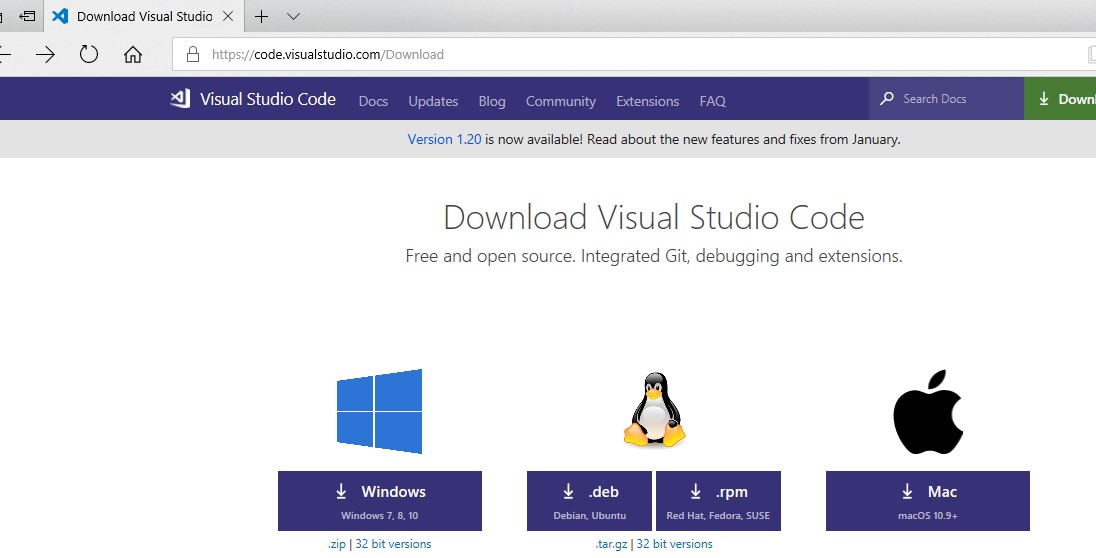The height and width of the screenshot is (558, 1096).
Task: Select the Download Visual Studio tab
Action: tap(143, 16)
